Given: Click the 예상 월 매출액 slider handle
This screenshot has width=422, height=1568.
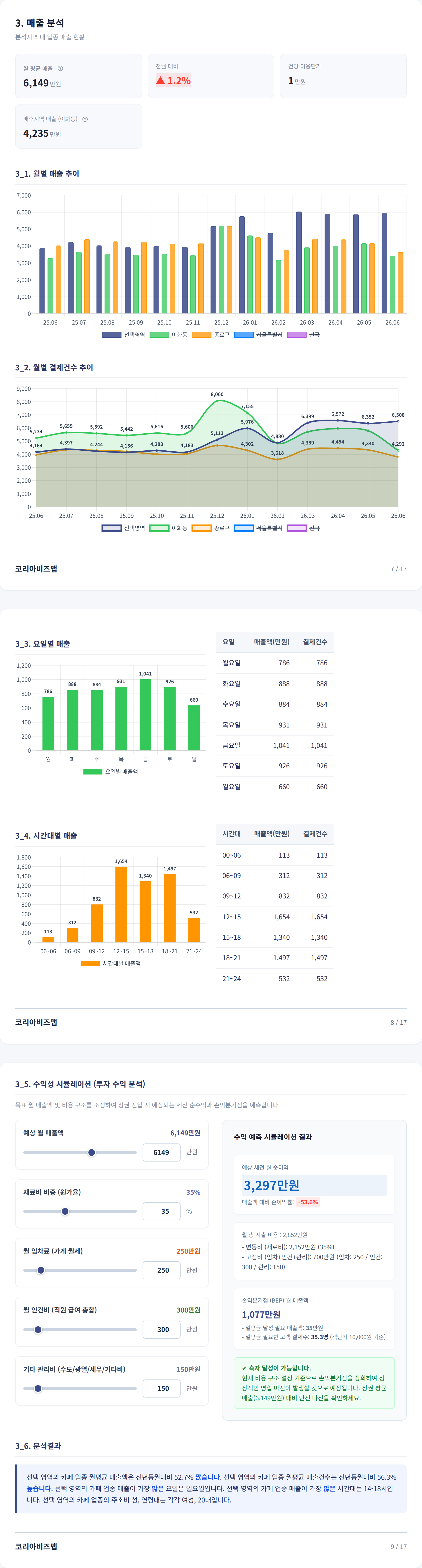Looking at the screenshot, I should 92,1152.
